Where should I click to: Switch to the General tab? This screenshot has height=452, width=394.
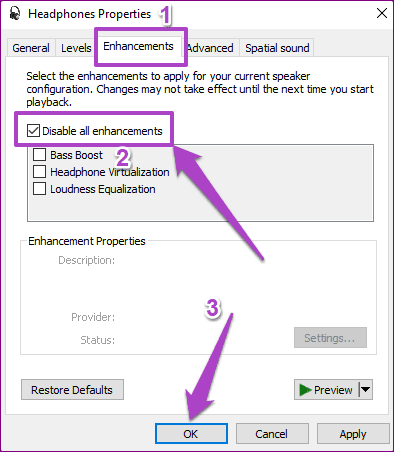[31, 48]
